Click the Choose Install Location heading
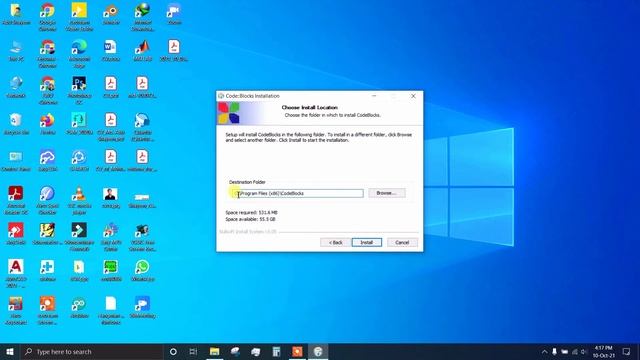The width and height of the screenshot is (640, 360). pyautogui.click(x=309, y=108)
